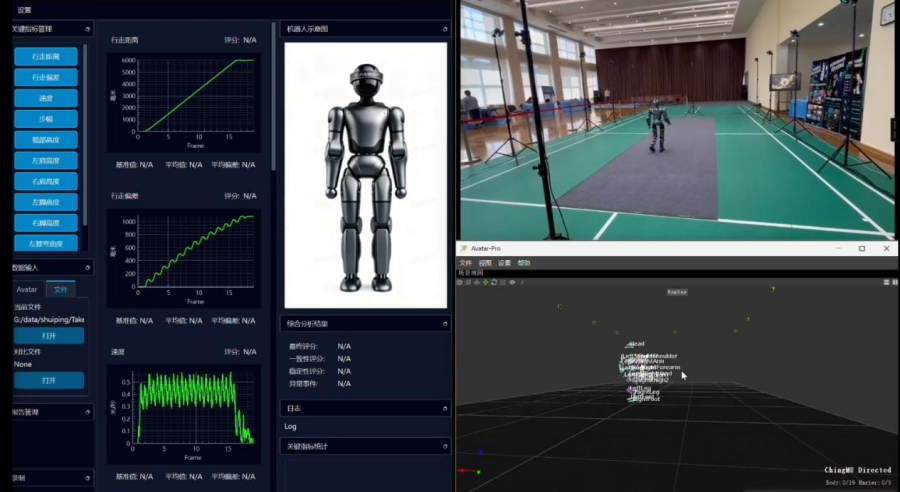The height and width of the screenshot is (492, 900).
Task: Toggle the 综合分析结果 panel float icon
Action: [x=445, y=324]
